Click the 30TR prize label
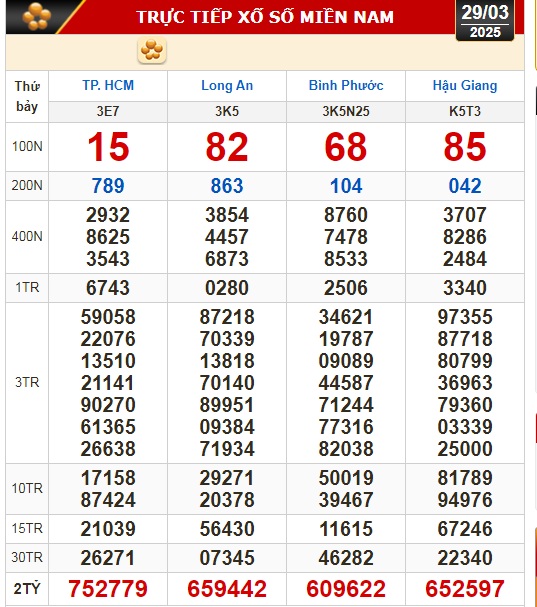Viewport: 537px width, 607px height. click(x=27, y=557)
